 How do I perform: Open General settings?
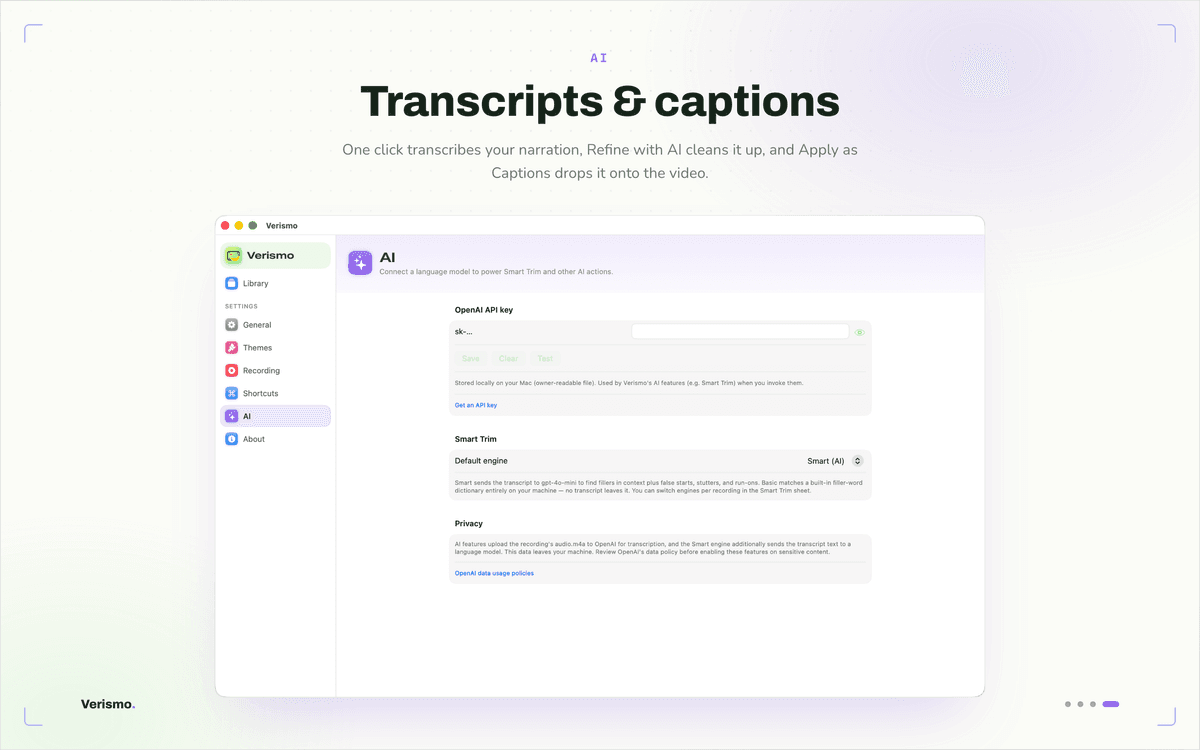tap(275, 325)
